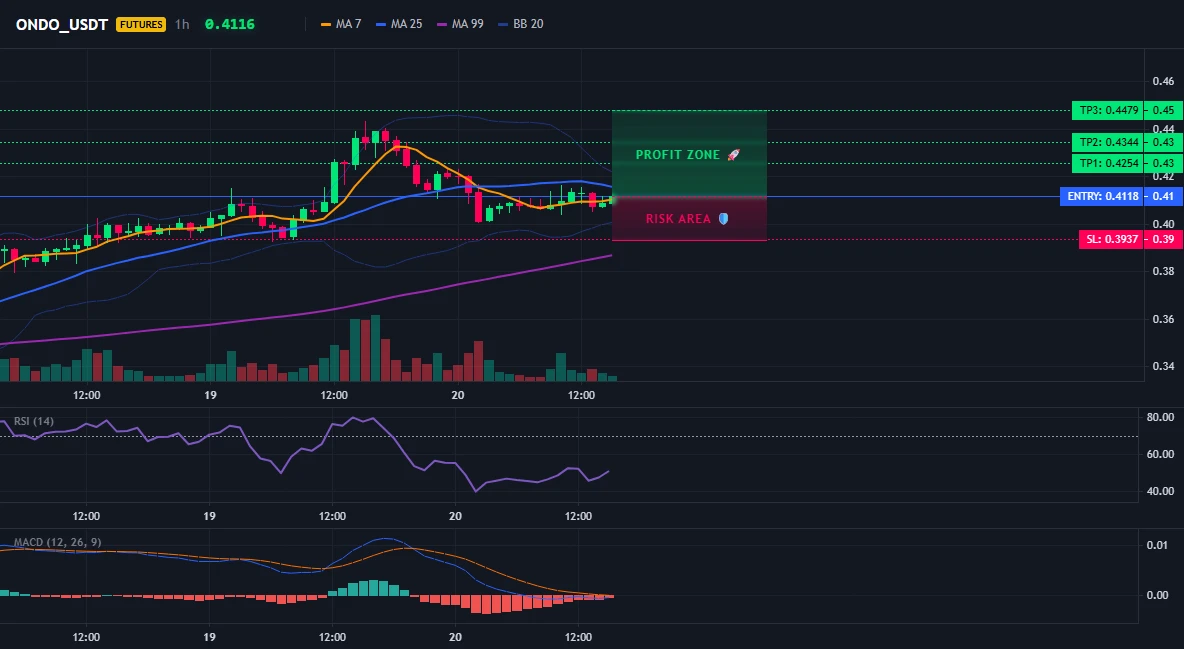Click the PROFIT ZONE rocket label
The height and width of the screenshot is (649, 1184).
(x=688, y=155)
